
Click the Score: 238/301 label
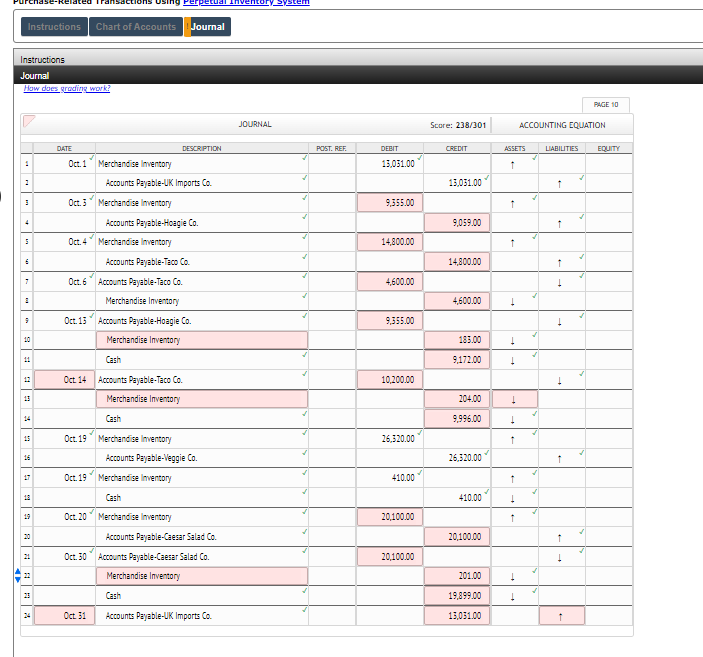click(458, 125)
